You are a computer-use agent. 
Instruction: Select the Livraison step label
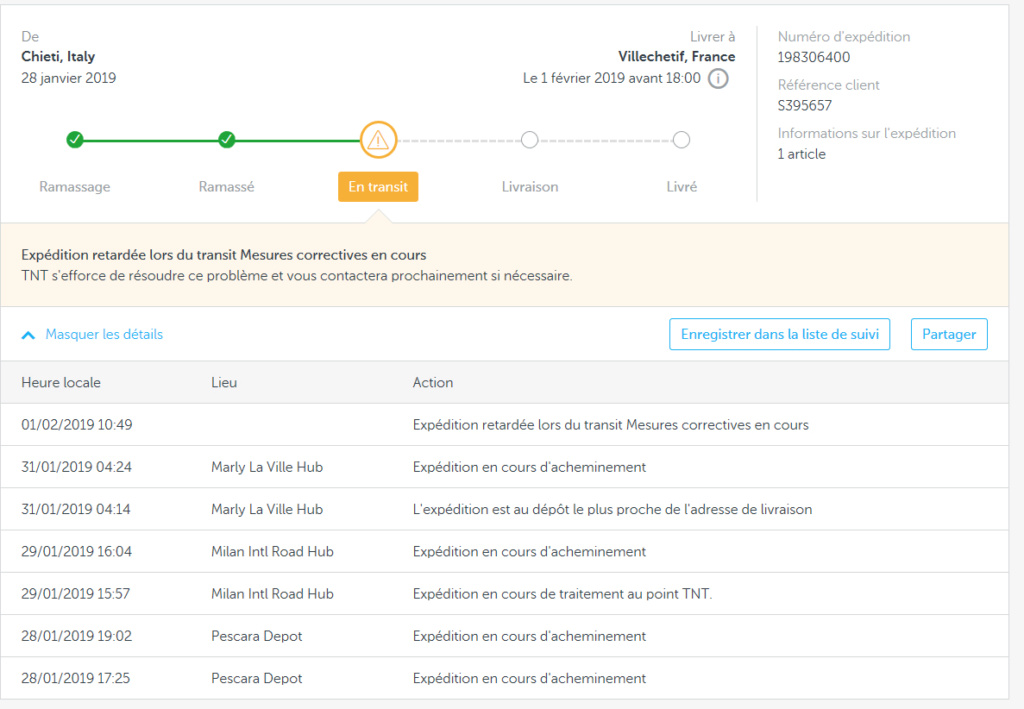click(x=530, y=187)
